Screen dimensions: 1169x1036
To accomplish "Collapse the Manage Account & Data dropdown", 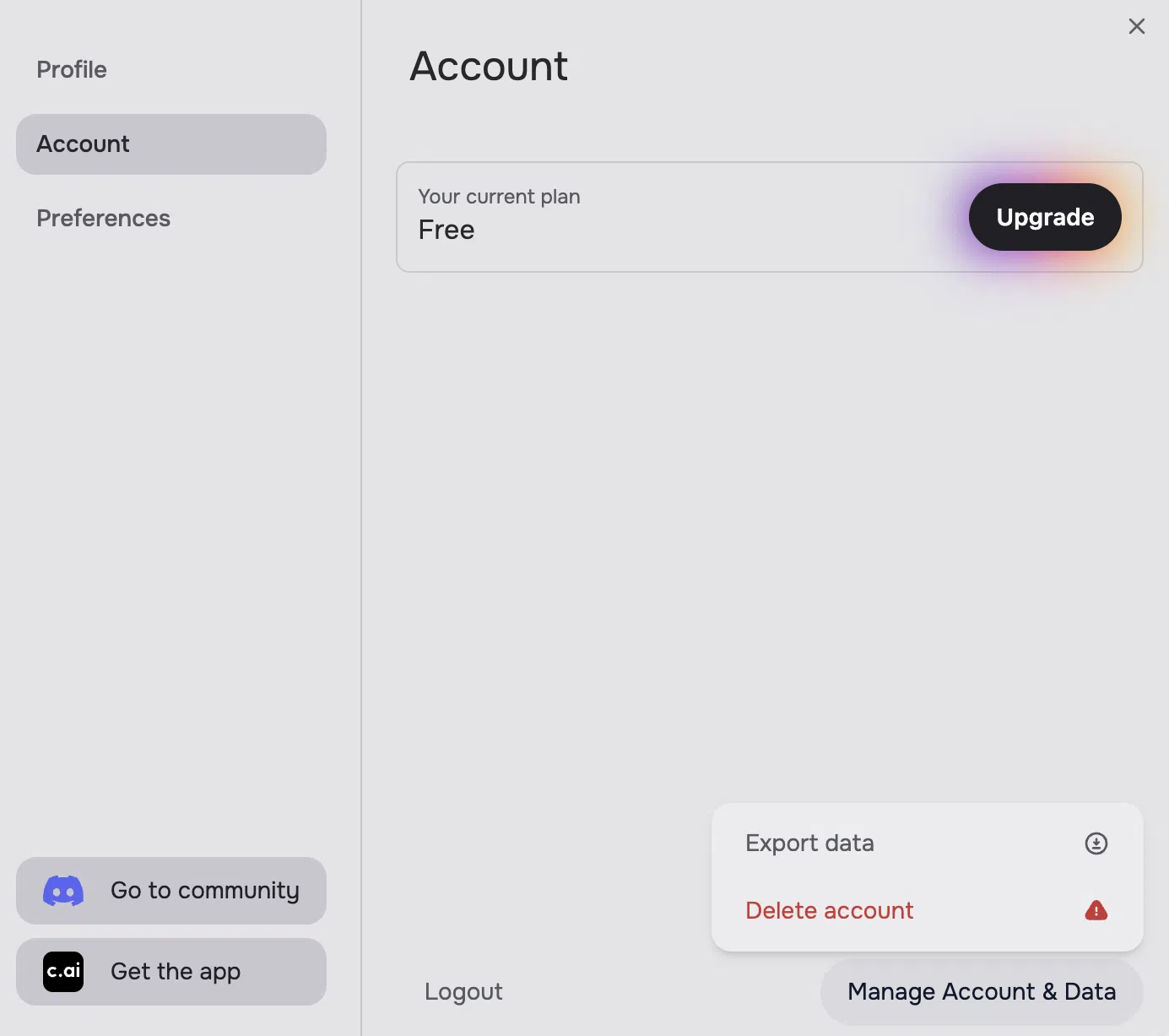I will coord(981,991).
